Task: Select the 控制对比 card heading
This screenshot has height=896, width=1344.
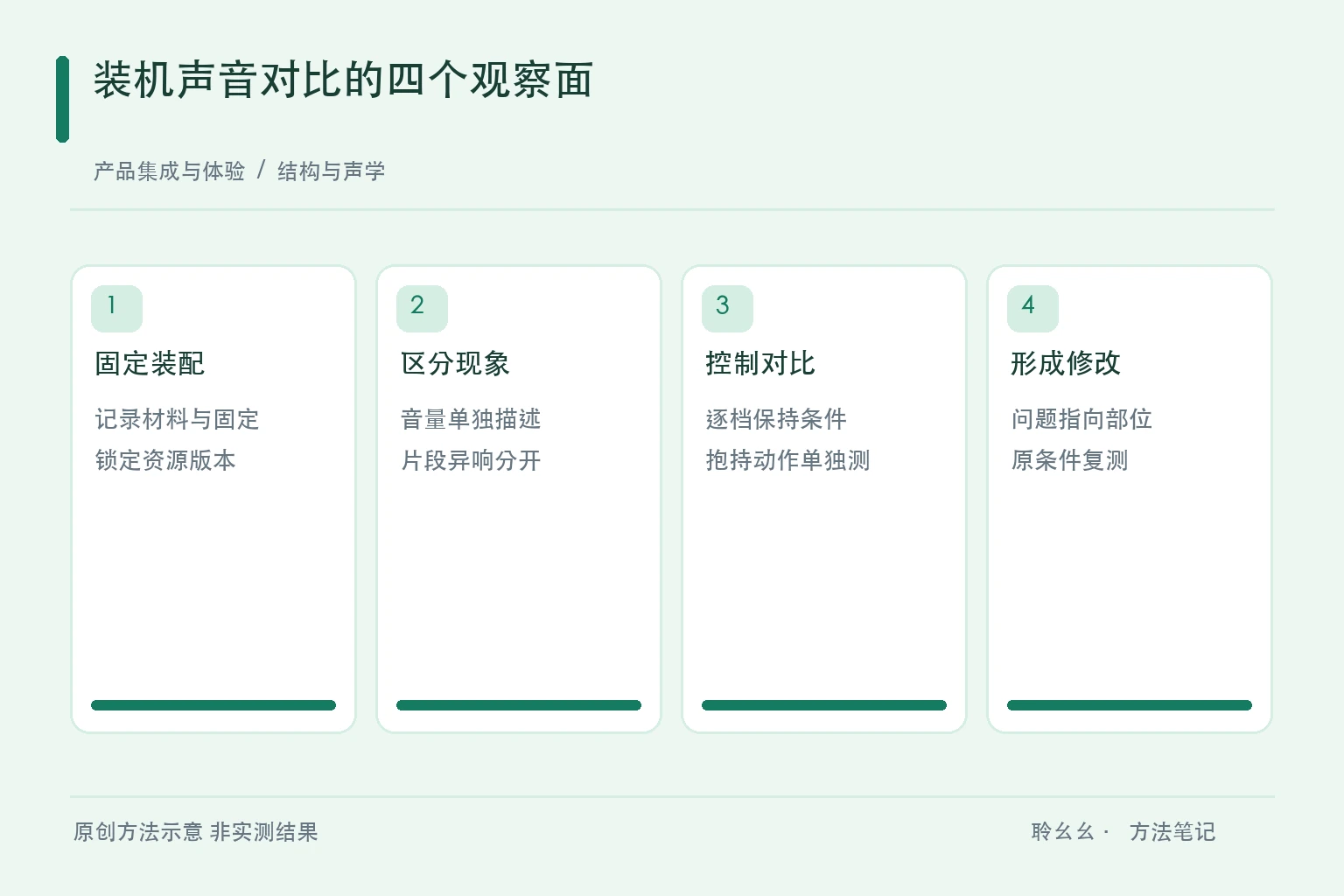Action: pos(760,363)
